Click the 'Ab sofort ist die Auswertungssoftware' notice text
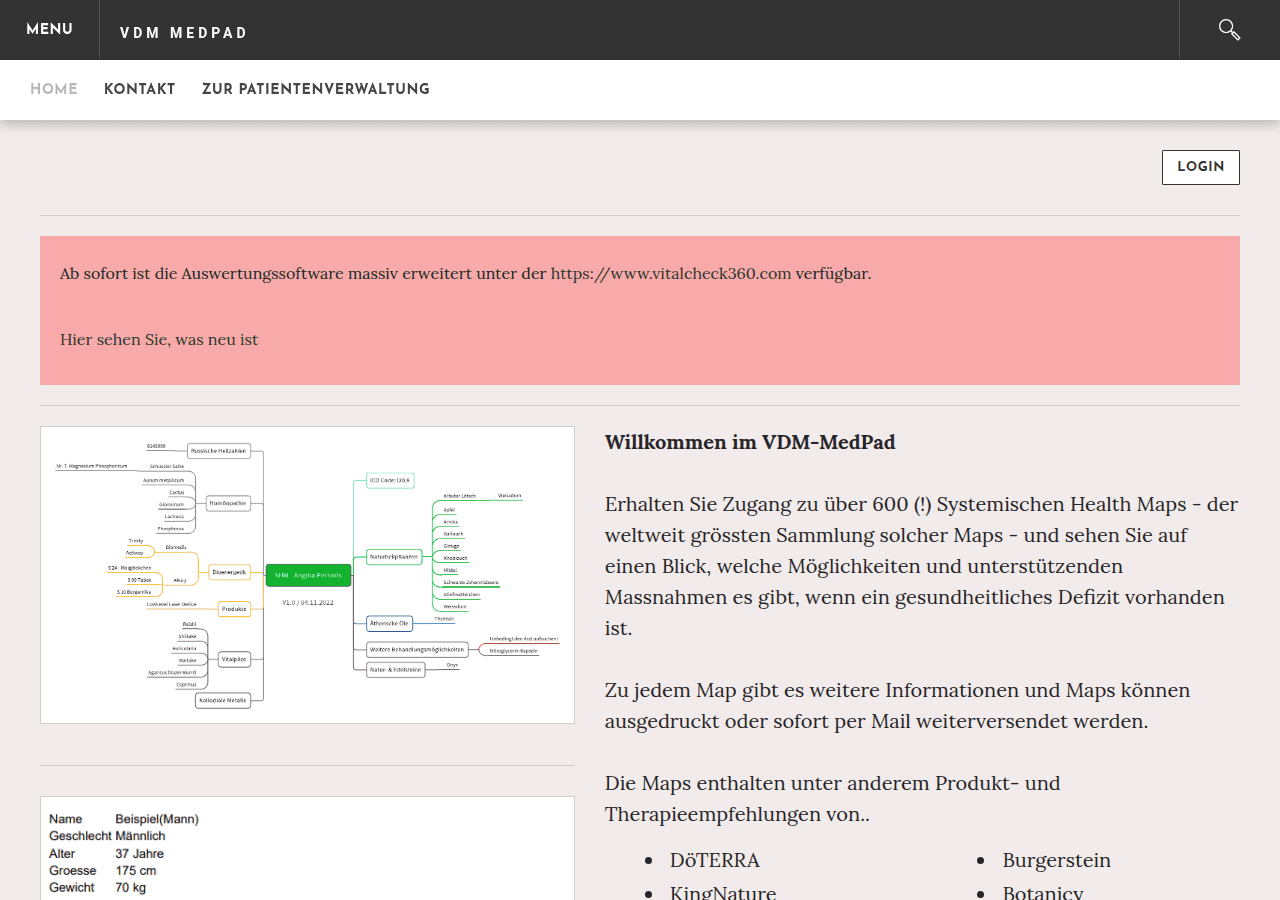Viewport: 1280px width, 900px height. [466, 273]
